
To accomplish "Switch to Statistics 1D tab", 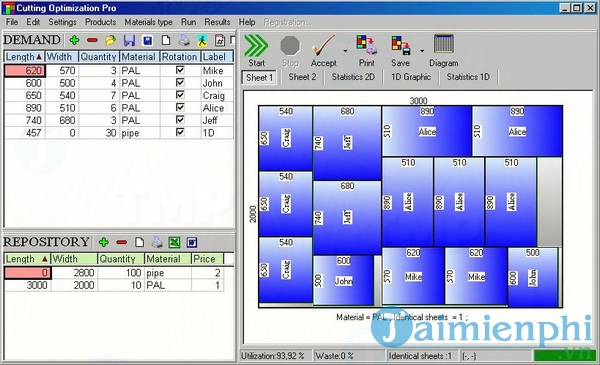I will pyautogui.click(x=468, y=77).
